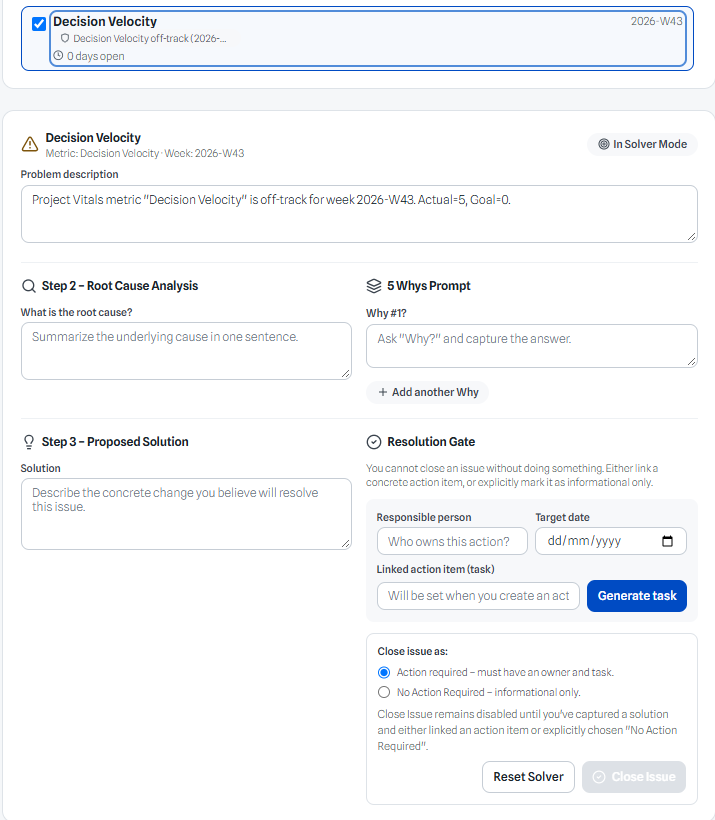Focus the Why #1 text area

click(x=532, y=346)
